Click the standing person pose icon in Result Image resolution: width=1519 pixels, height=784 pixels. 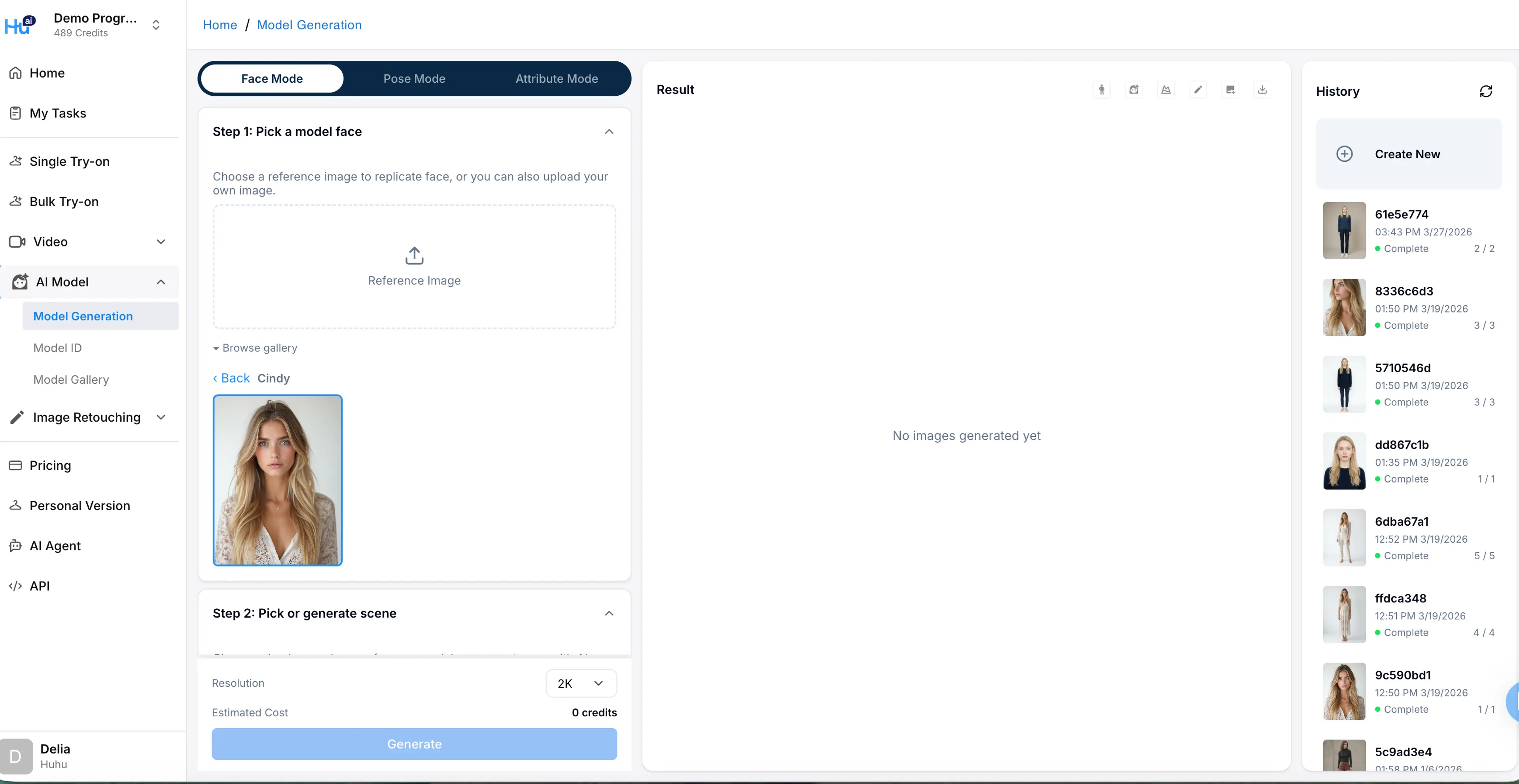(1102, 90)
